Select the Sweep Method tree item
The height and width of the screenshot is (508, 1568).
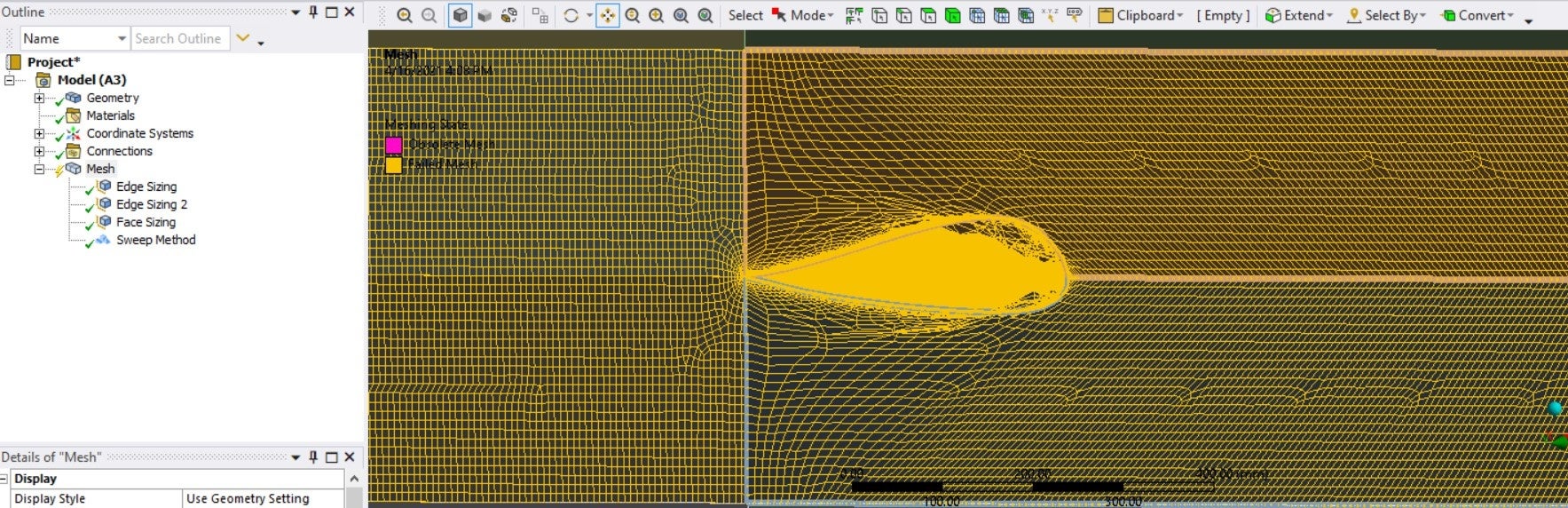[155, 240]
